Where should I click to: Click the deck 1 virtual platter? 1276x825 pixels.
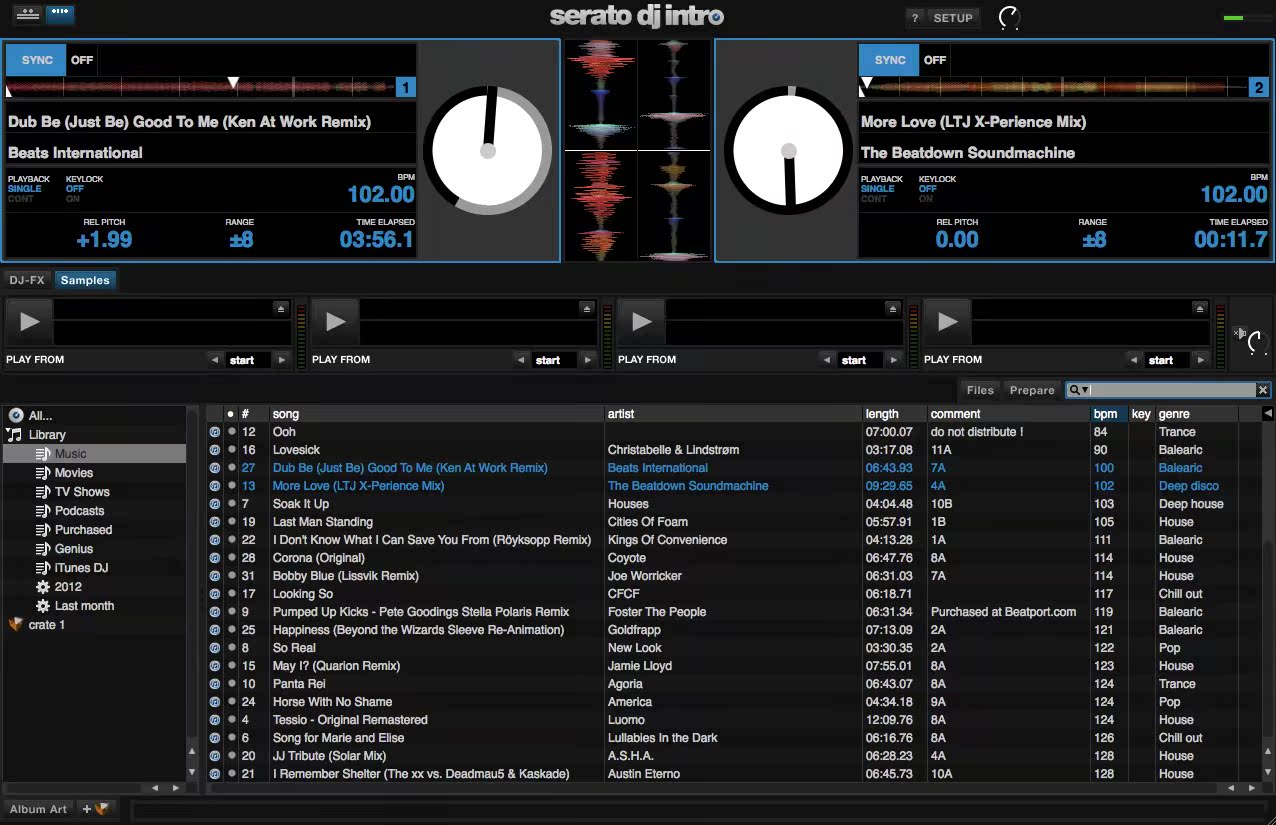487,151
